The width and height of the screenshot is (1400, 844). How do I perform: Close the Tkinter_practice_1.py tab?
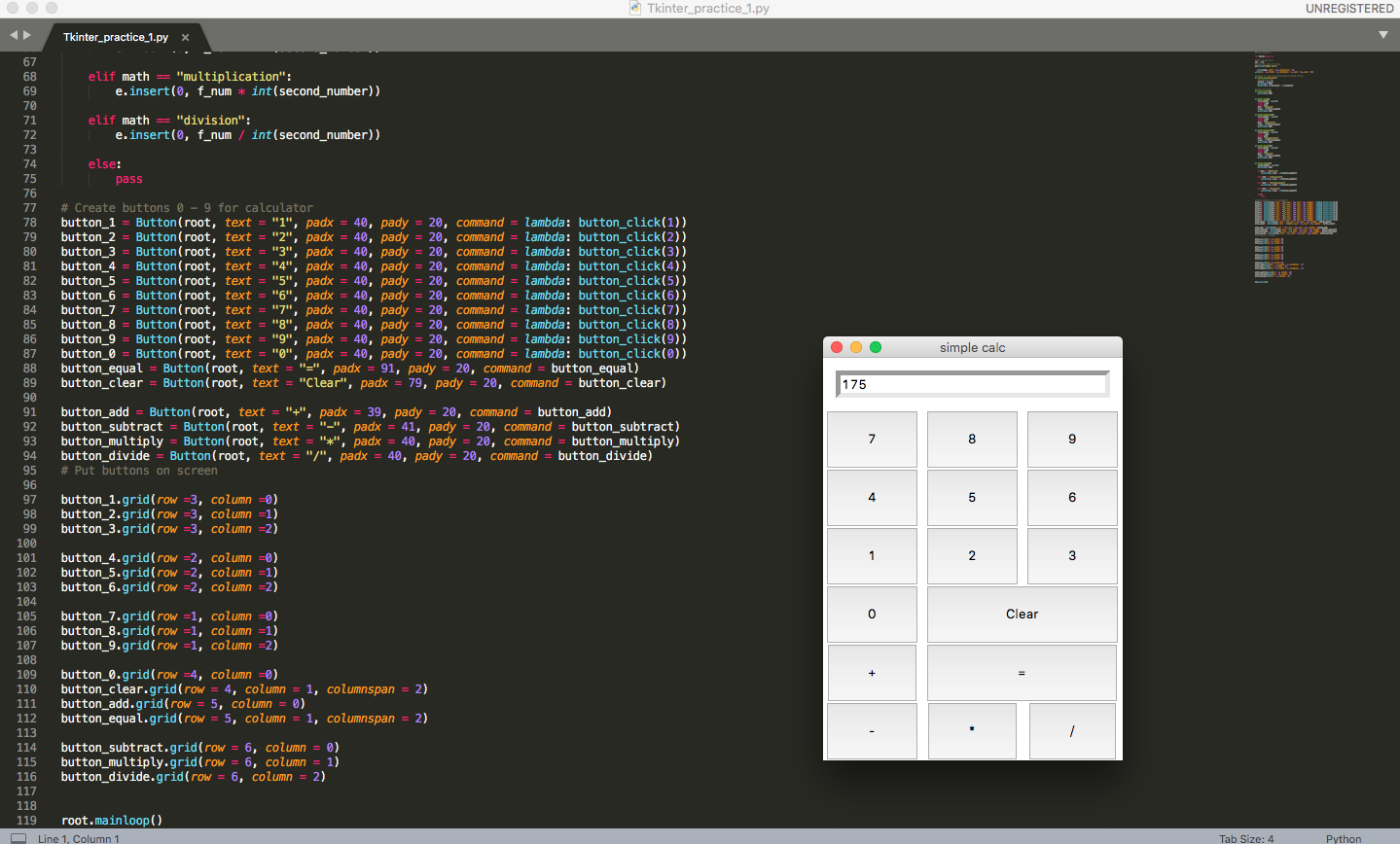(x=185, y=37)
